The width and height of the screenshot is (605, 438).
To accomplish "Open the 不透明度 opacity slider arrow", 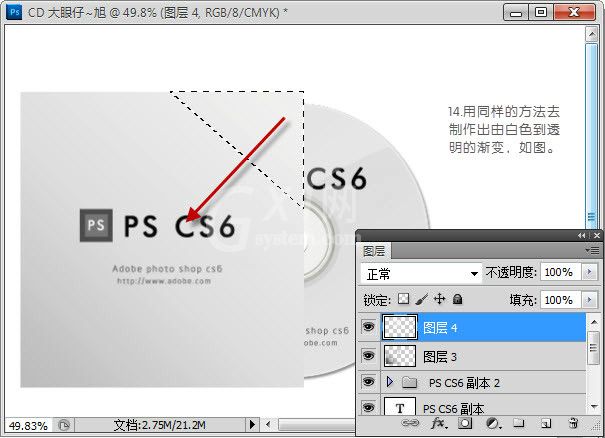I will [x=590, y=272].
